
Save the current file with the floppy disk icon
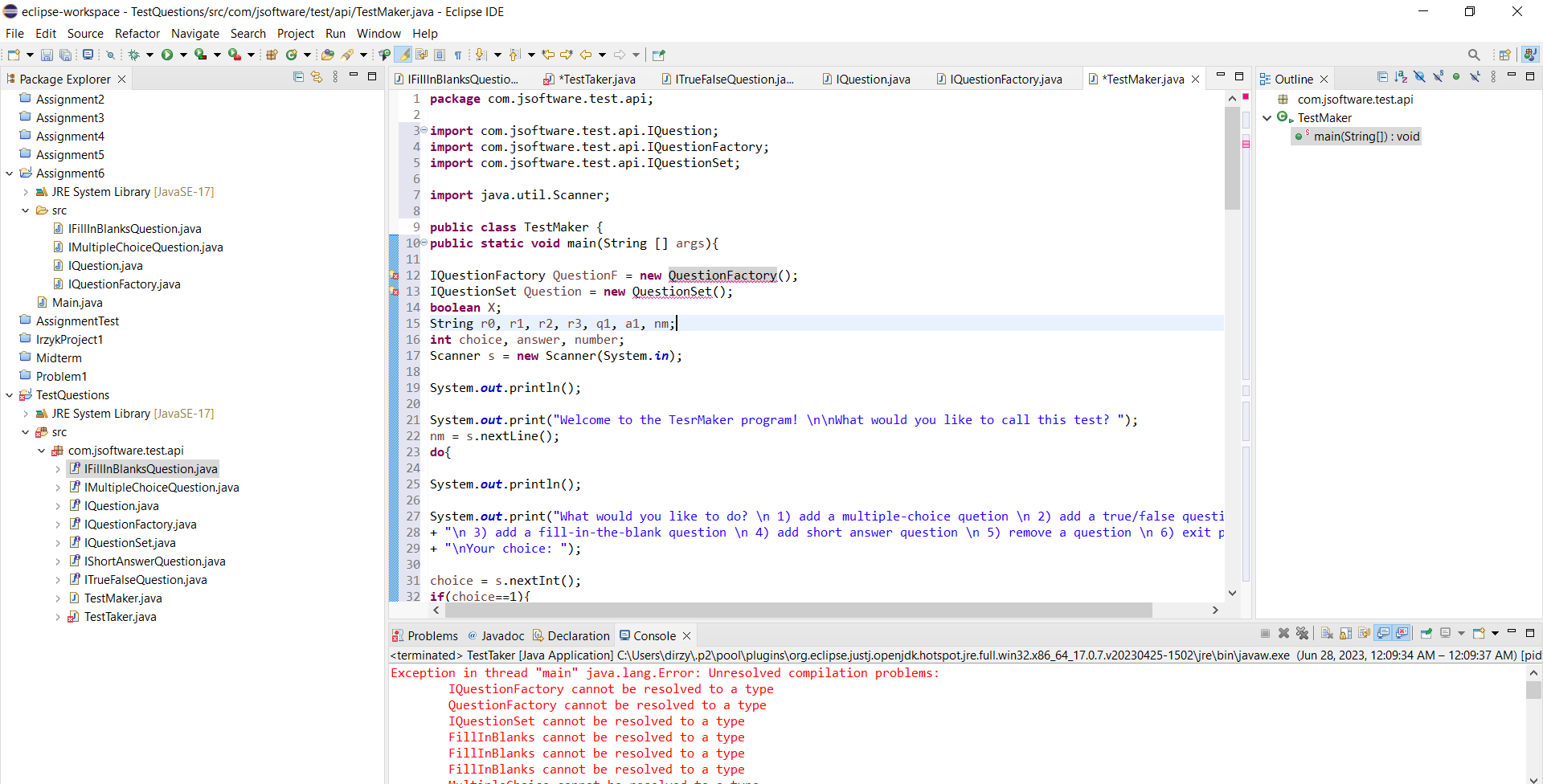click(47, 55)
